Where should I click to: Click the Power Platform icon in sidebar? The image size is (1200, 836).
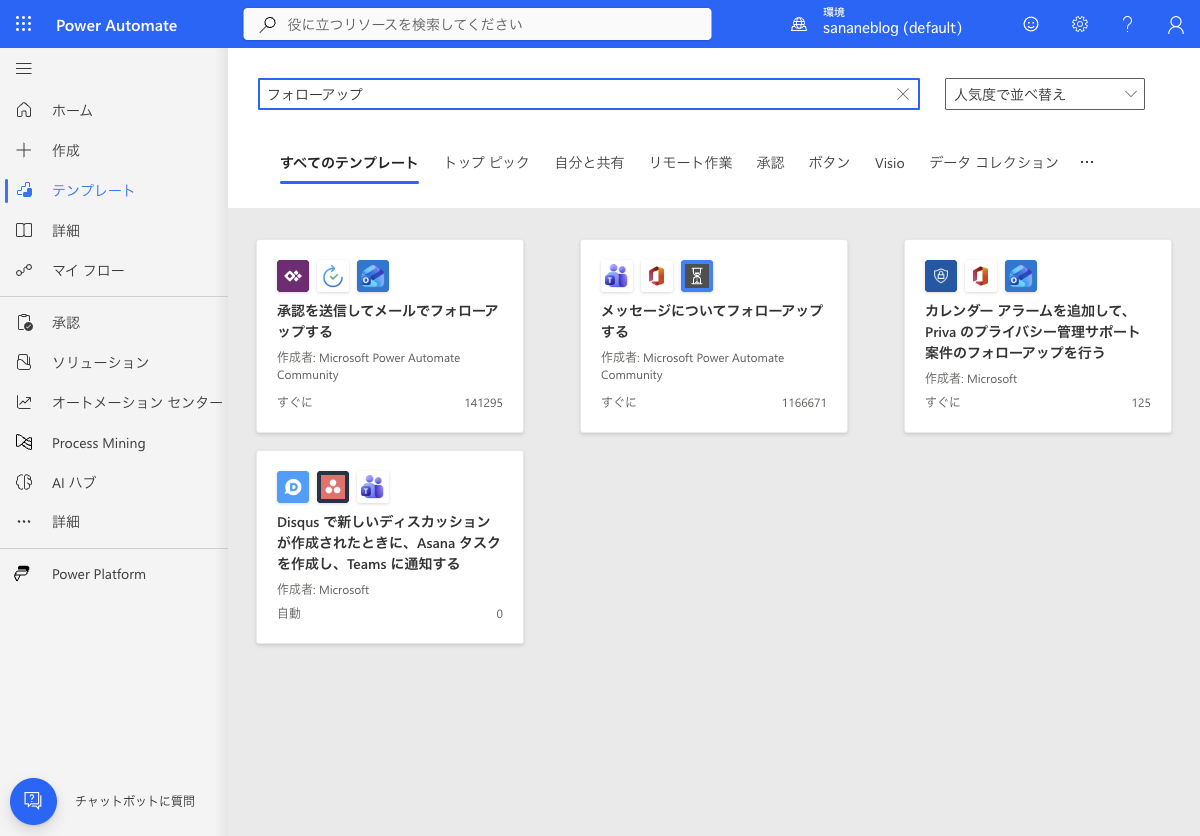pos(22,574)
